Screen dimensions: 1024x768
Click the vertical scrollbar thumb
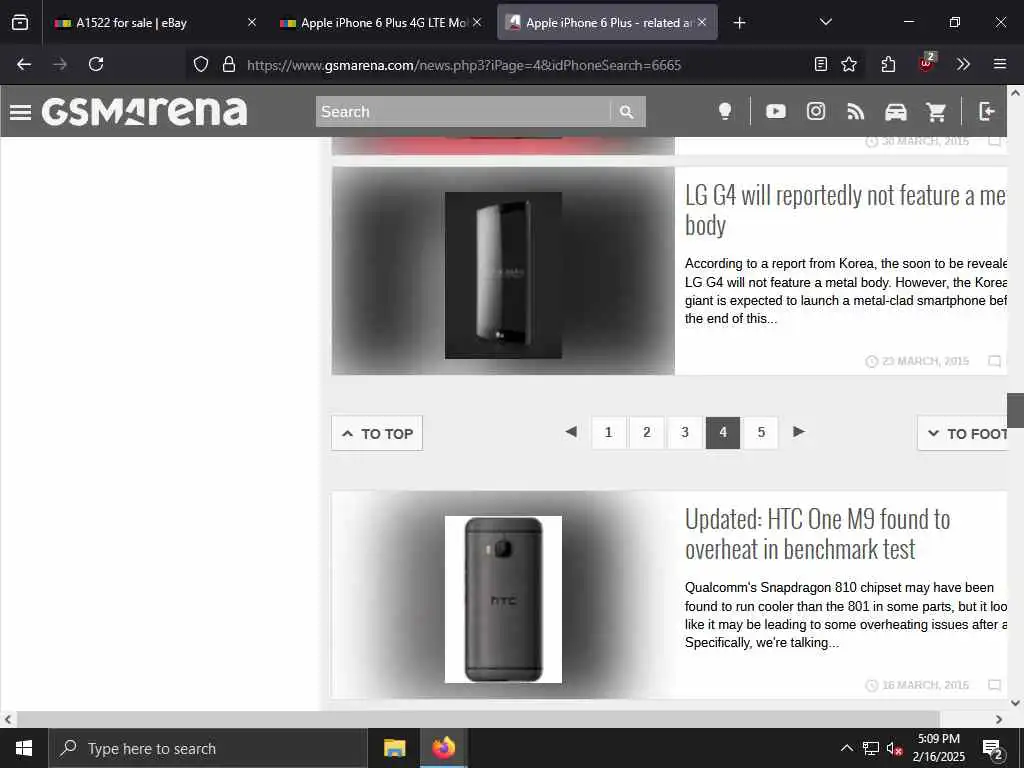pyautogui.click(x=1015, y=410)
